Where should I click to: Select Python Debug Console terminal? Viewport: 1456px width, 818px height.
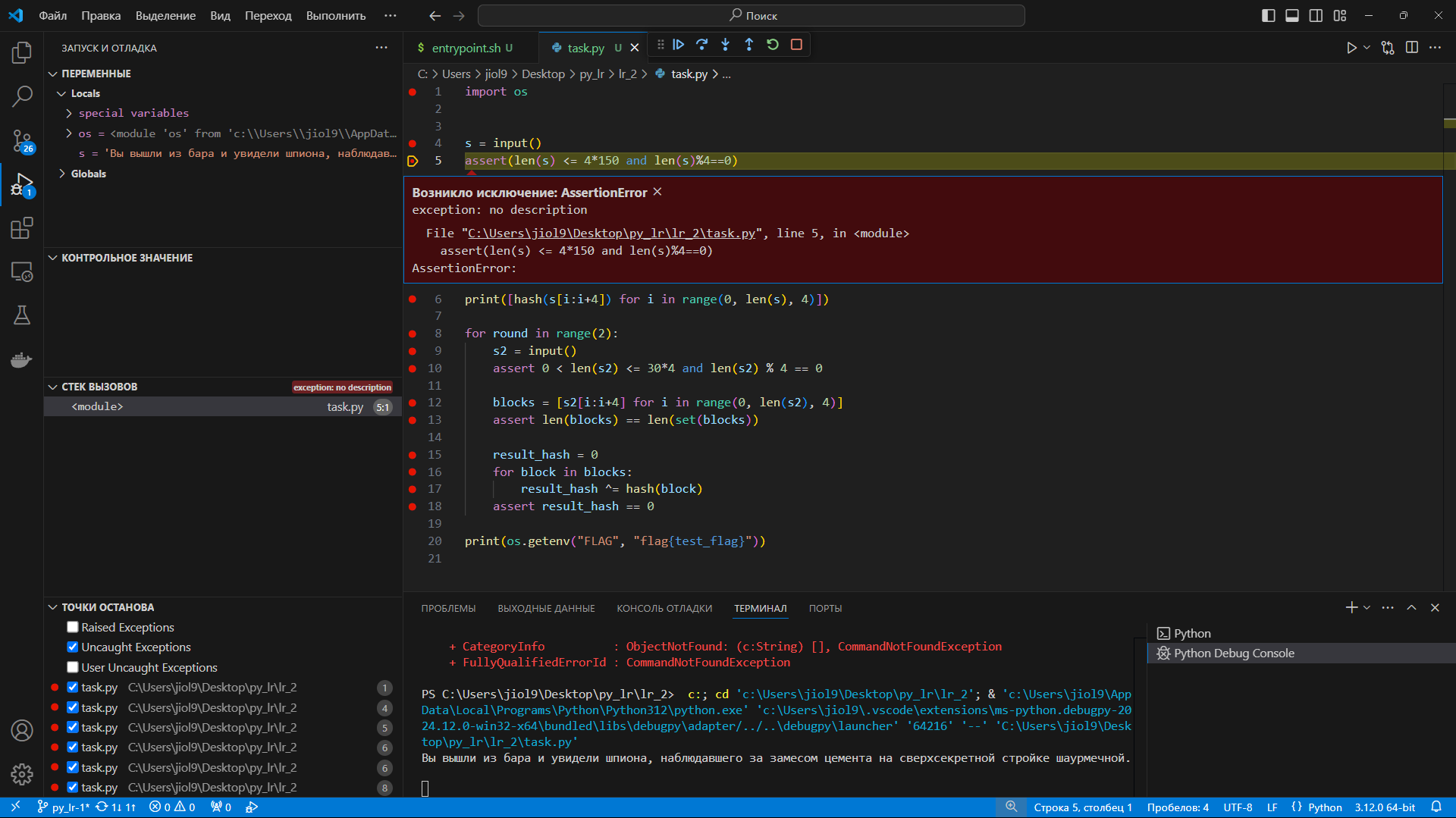point(1301,653)
